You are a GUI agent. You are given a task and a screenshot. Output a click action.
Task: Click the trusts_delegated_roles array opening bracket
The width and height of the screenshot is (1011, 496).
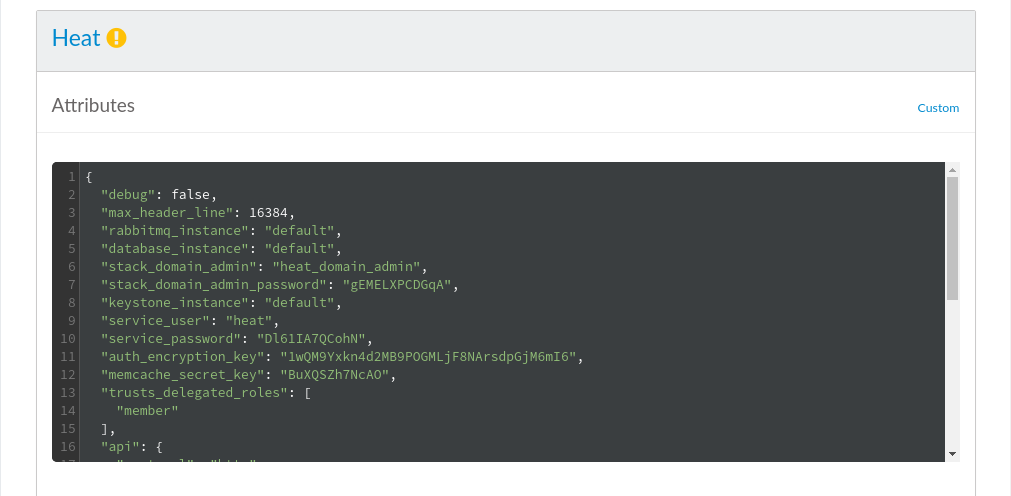click(x=308, y=393)
